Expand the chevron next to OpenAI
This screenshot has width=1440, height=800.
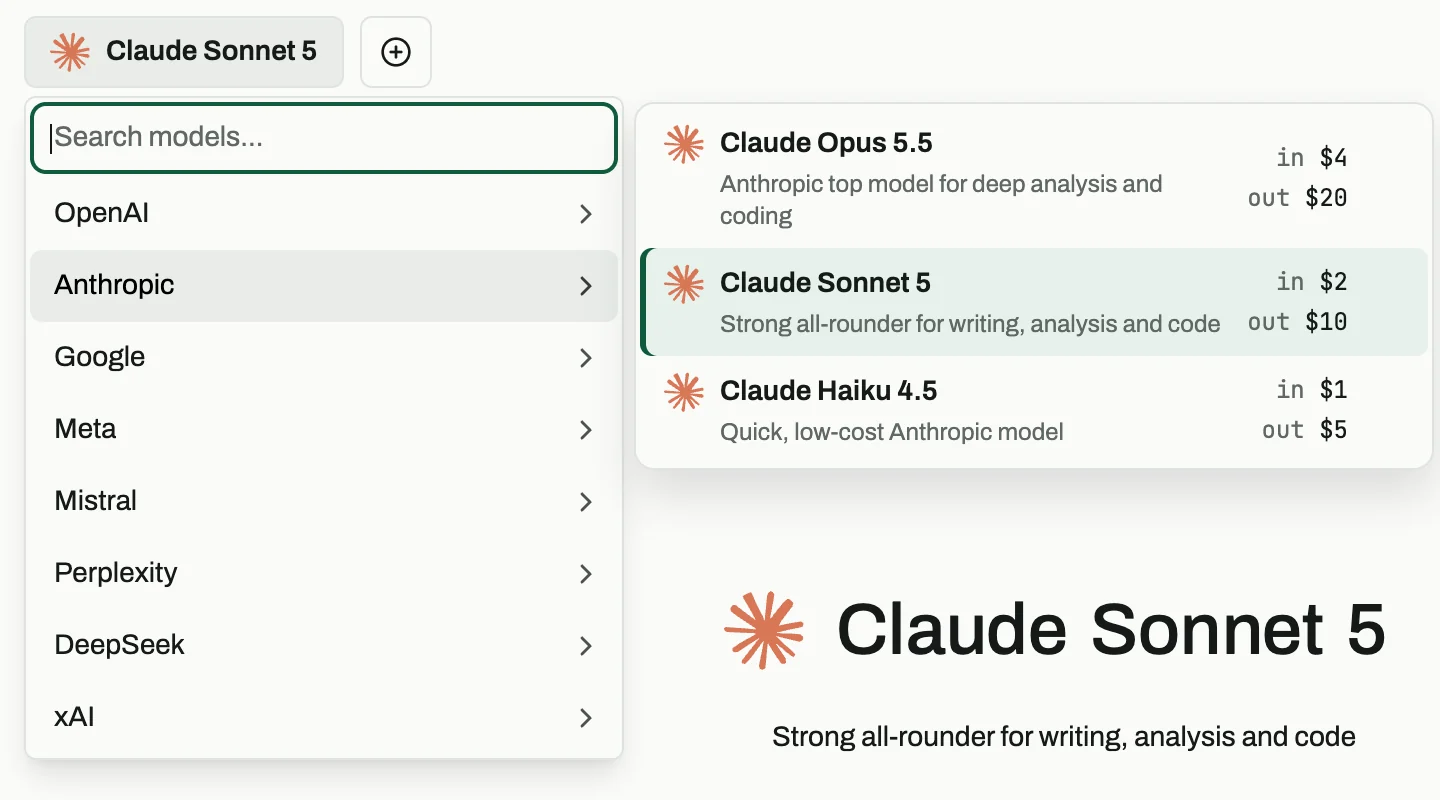click(586, 214)
